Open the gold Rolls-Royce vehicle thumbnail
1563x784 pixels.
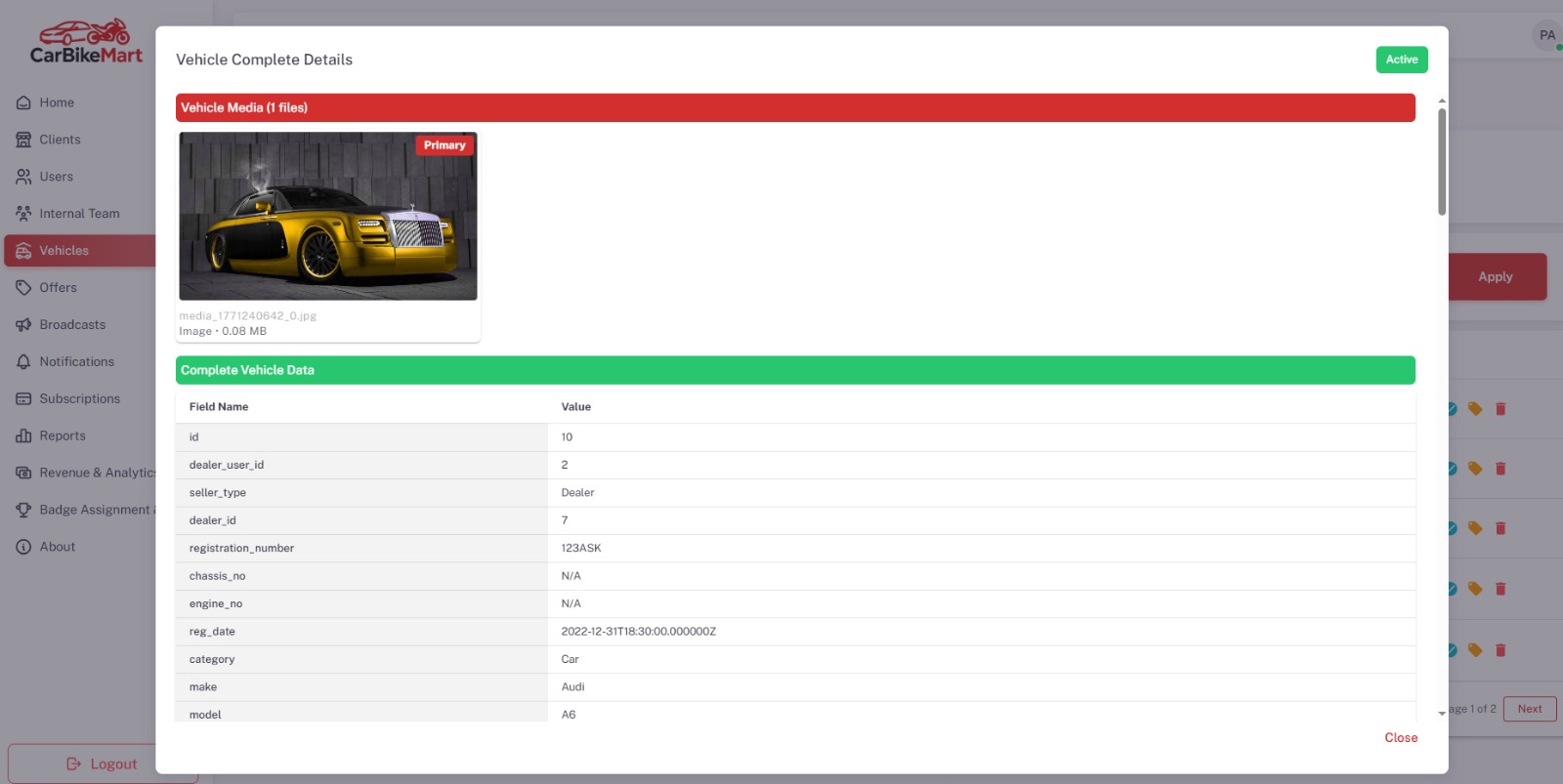[328, 216]
